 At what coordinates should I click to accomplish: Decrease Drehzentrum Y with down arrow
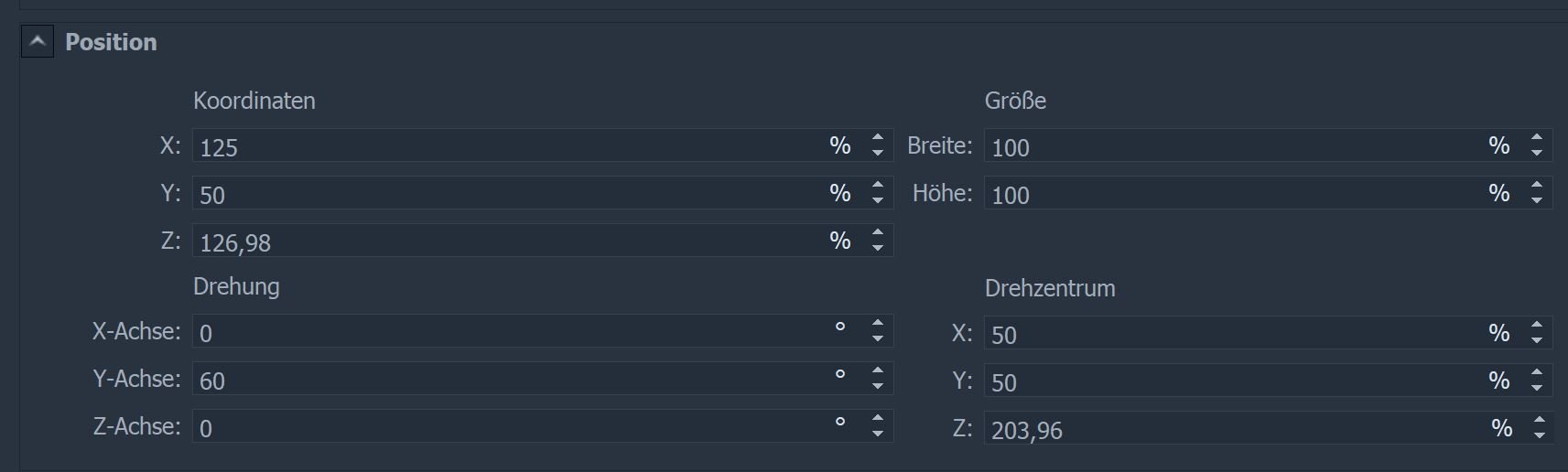click(x=1537, y=388)
